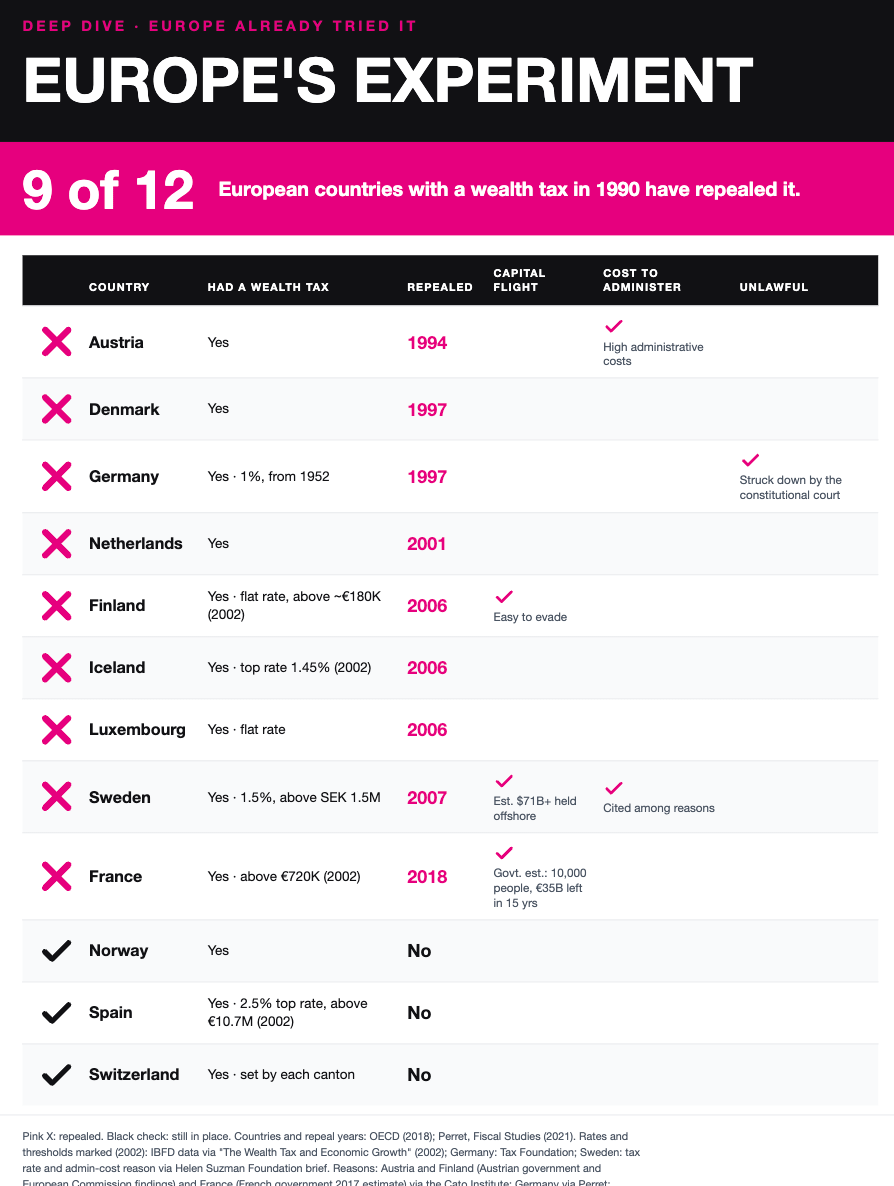Click the Had a Wealth Tax header
894x1186 pixels.
[269, 287]
